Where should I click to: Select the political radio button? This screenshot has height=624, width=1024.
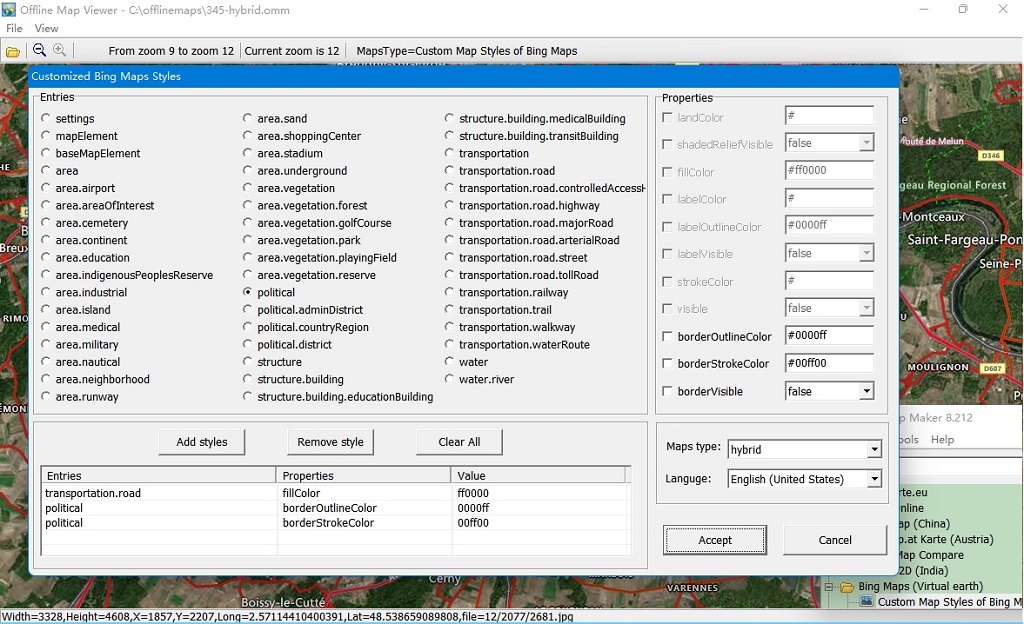pyautogui.click(x=248, y=292)
